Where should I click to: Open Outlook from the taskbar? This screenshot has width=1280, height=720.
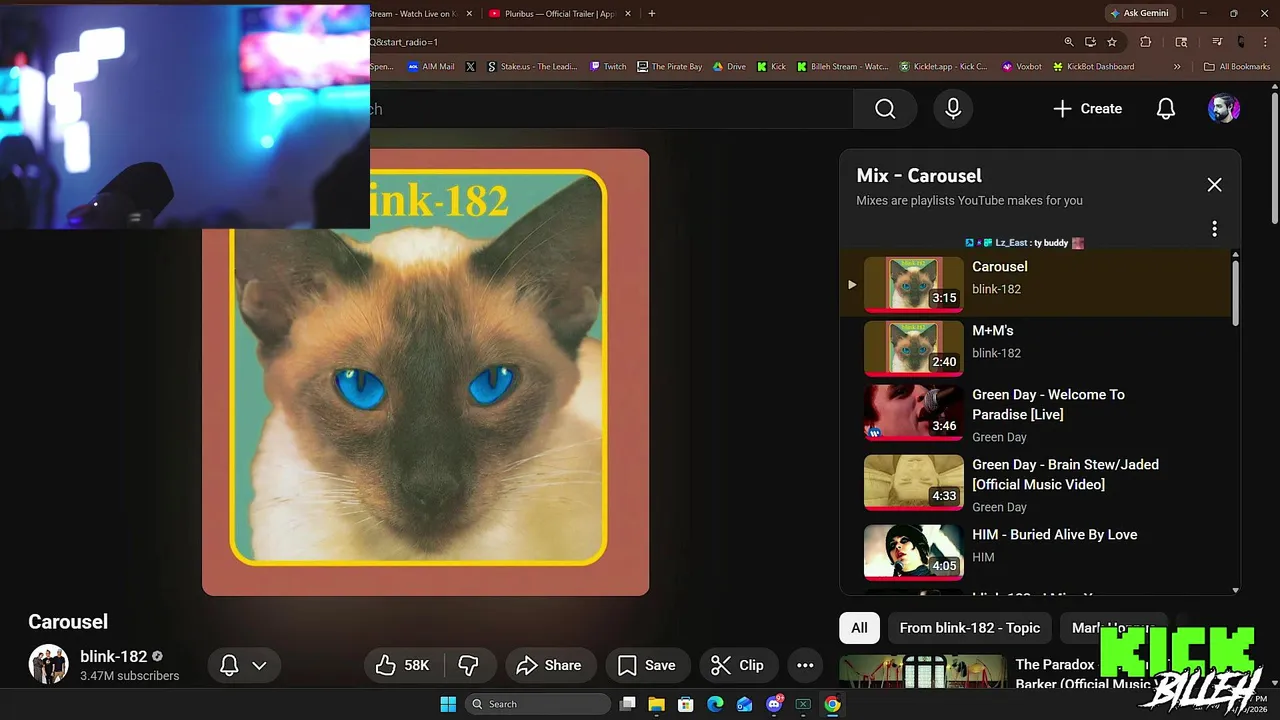[x=744, y=704]
